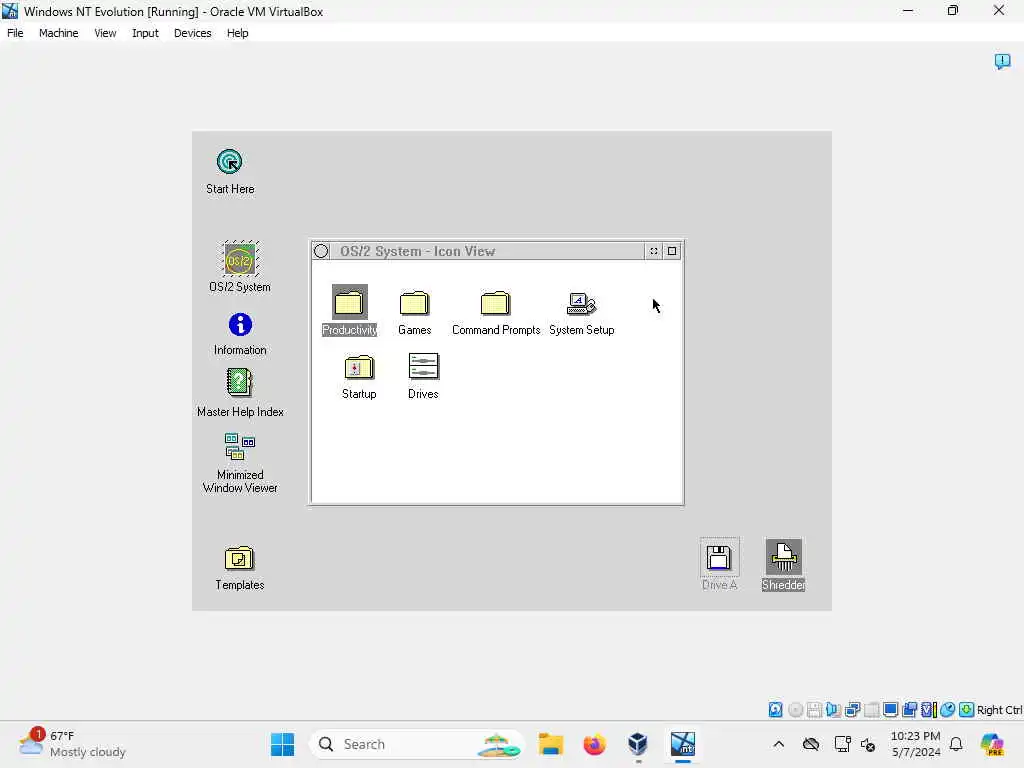Click the Right Ctrl host key indicator

(x=999, y=710)
